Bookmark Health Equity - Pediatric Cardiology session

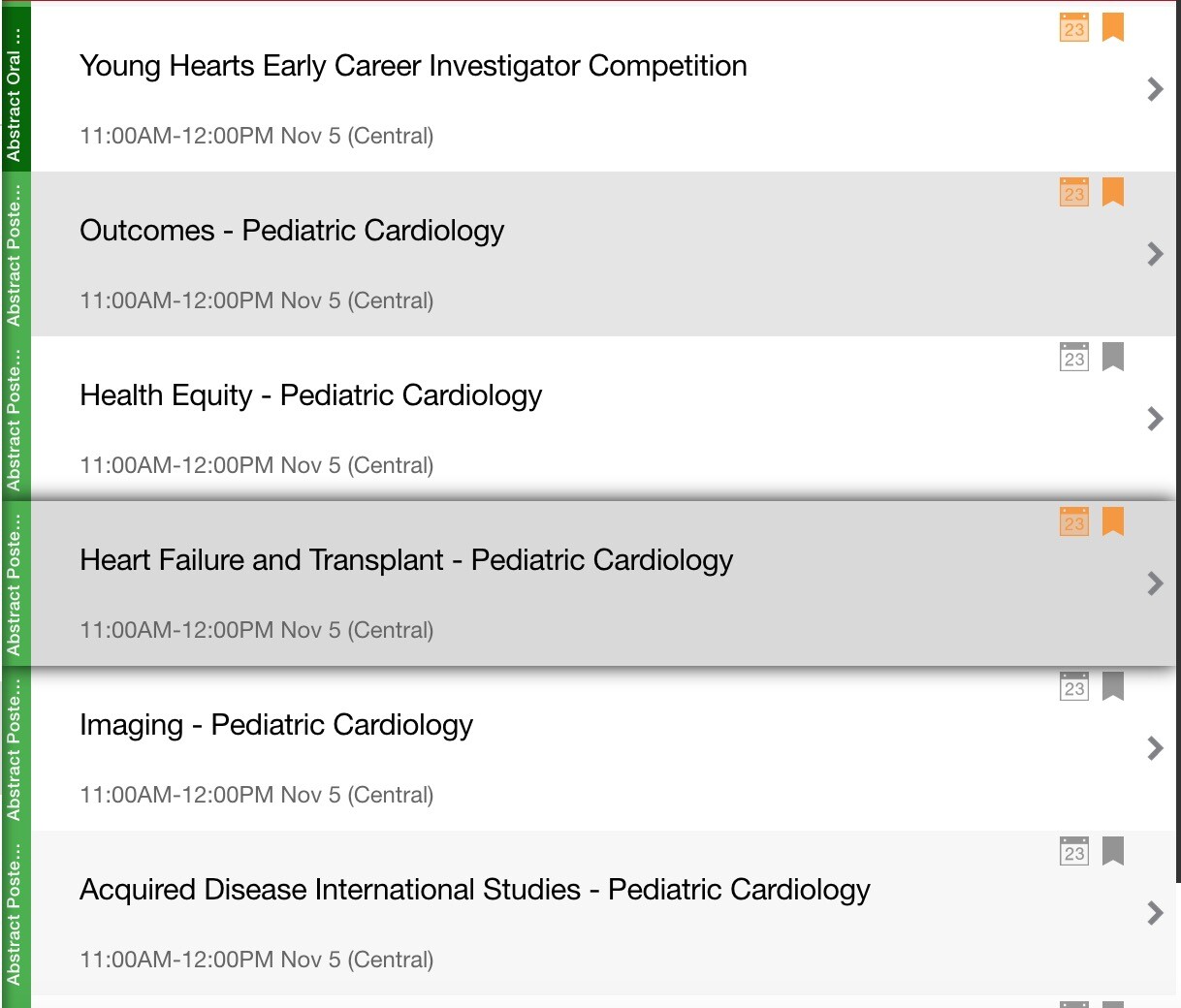[1113, 357]
